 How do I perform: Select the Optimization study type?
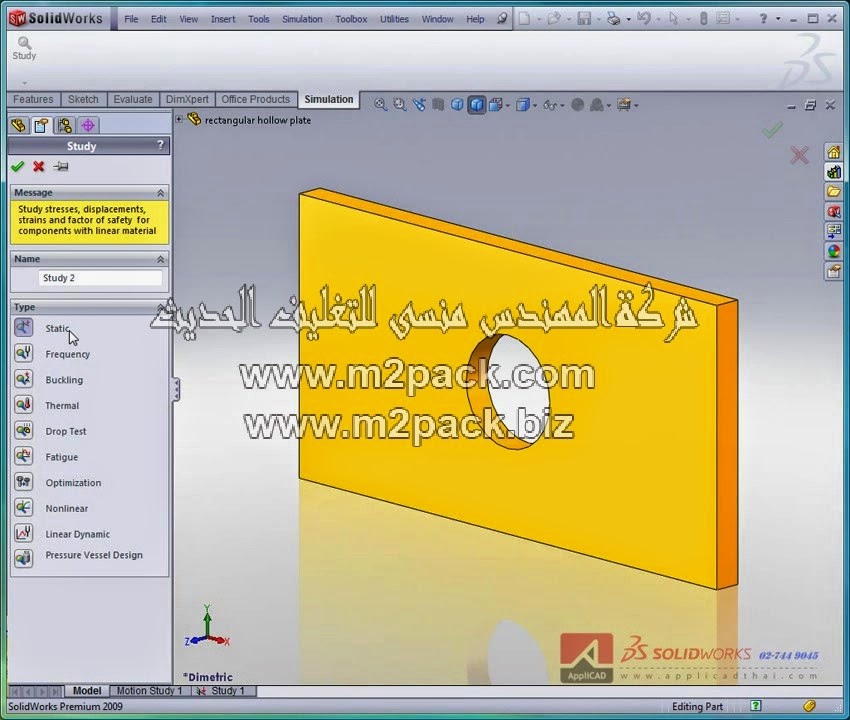coord(73,483)
